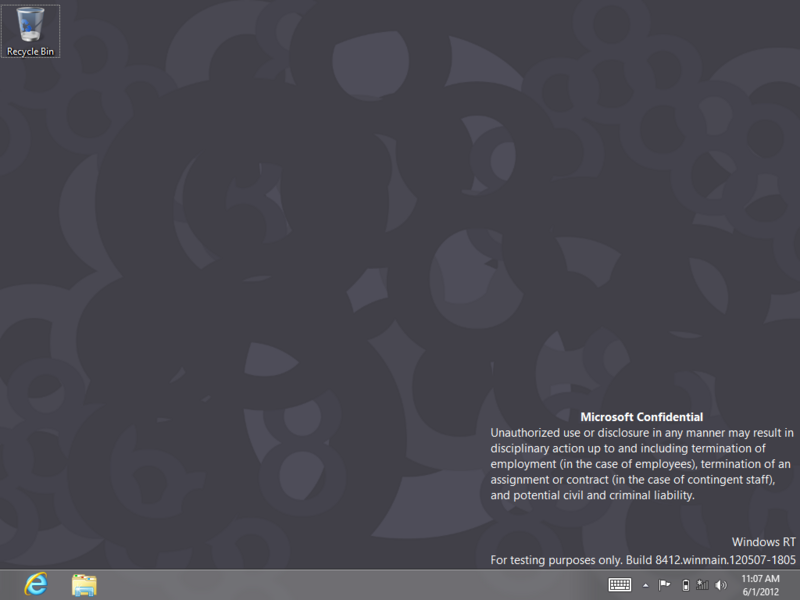Show hidden system tray icons
The height and width of the screenshot is (600, 800).
point(645,586)
